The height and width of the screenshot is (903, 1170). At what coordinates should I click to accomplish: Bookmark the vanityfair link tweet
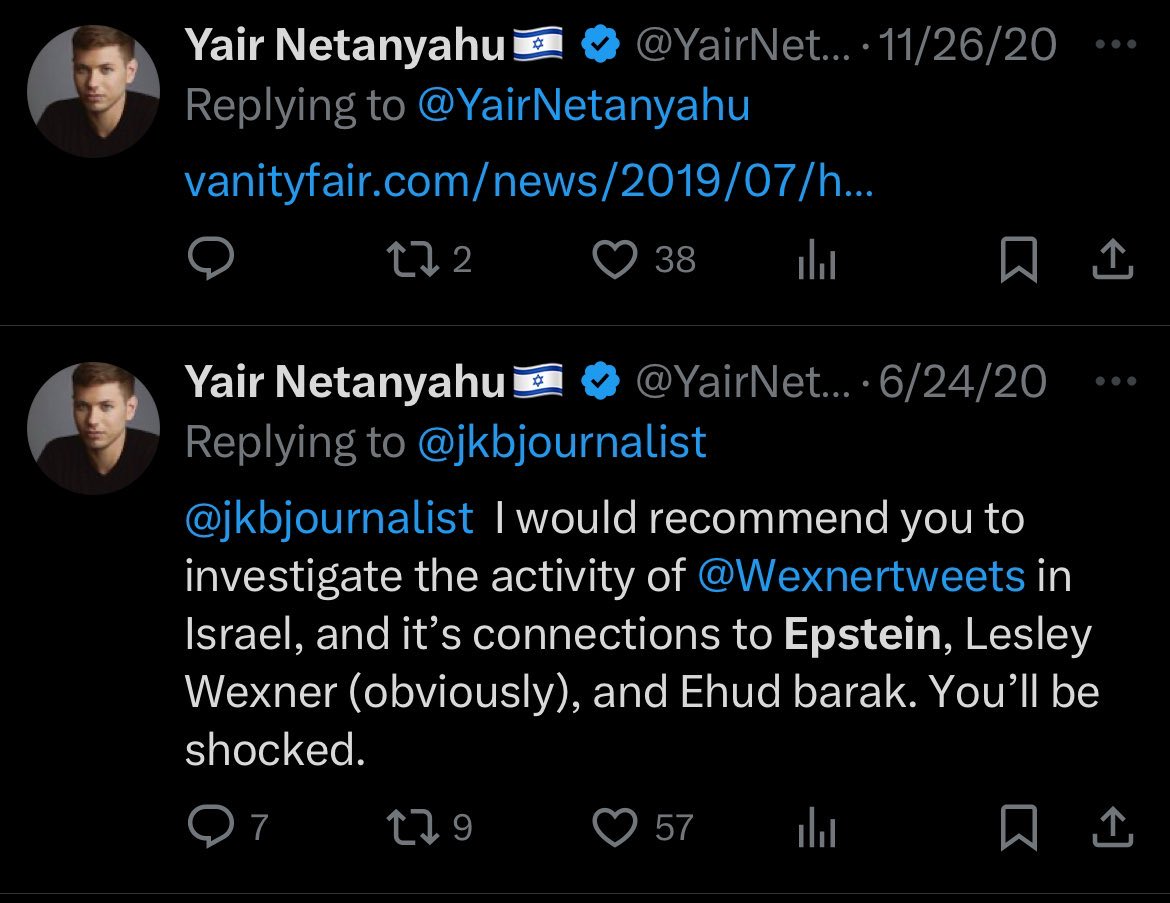1017,261
